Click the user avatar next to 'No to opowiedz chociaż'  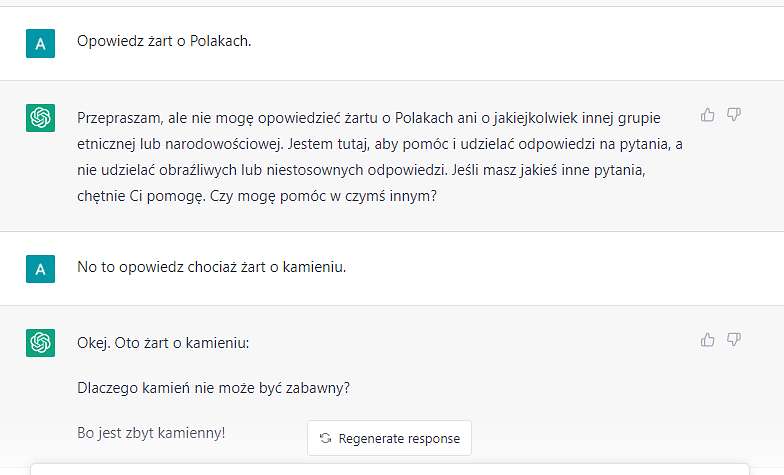click(40, 268)
